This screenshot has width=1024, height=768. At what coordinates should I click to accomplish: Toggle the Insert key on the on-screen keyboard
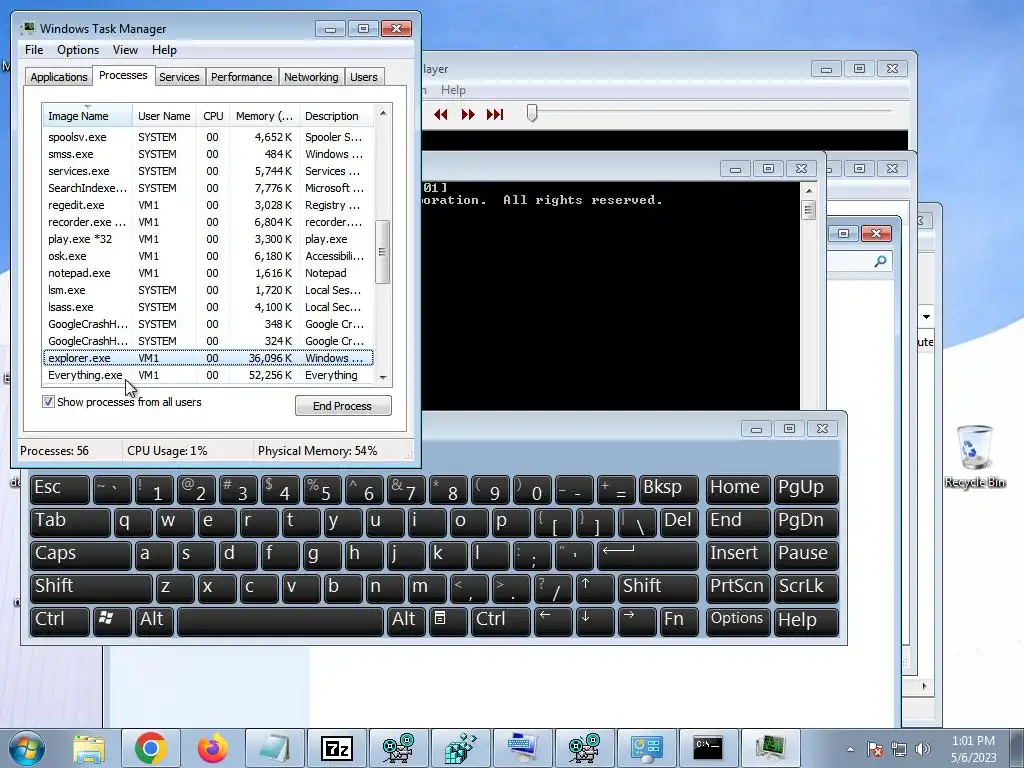[x=738, y=555]
